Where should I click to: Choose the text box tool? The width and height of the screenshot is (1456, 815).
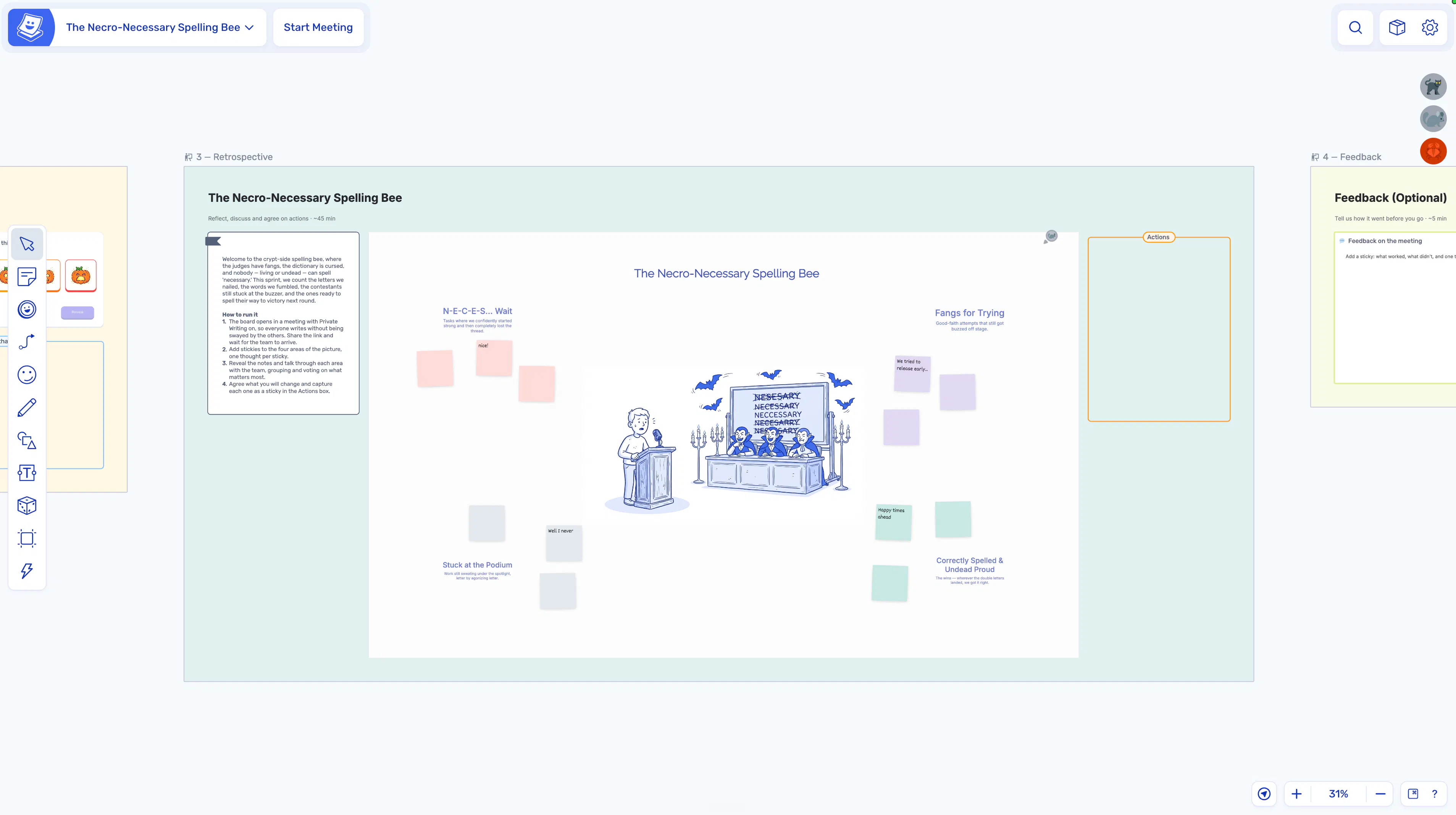point(27,473)
